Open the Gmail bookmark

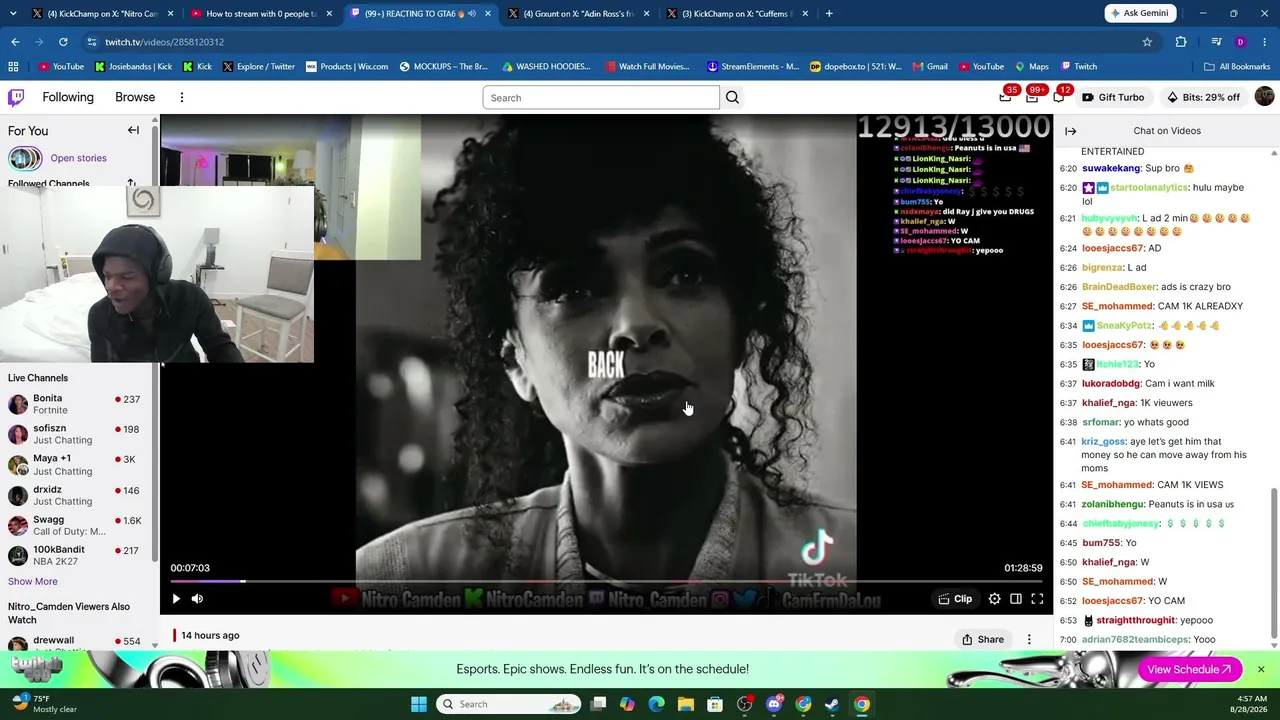(930, 67)
